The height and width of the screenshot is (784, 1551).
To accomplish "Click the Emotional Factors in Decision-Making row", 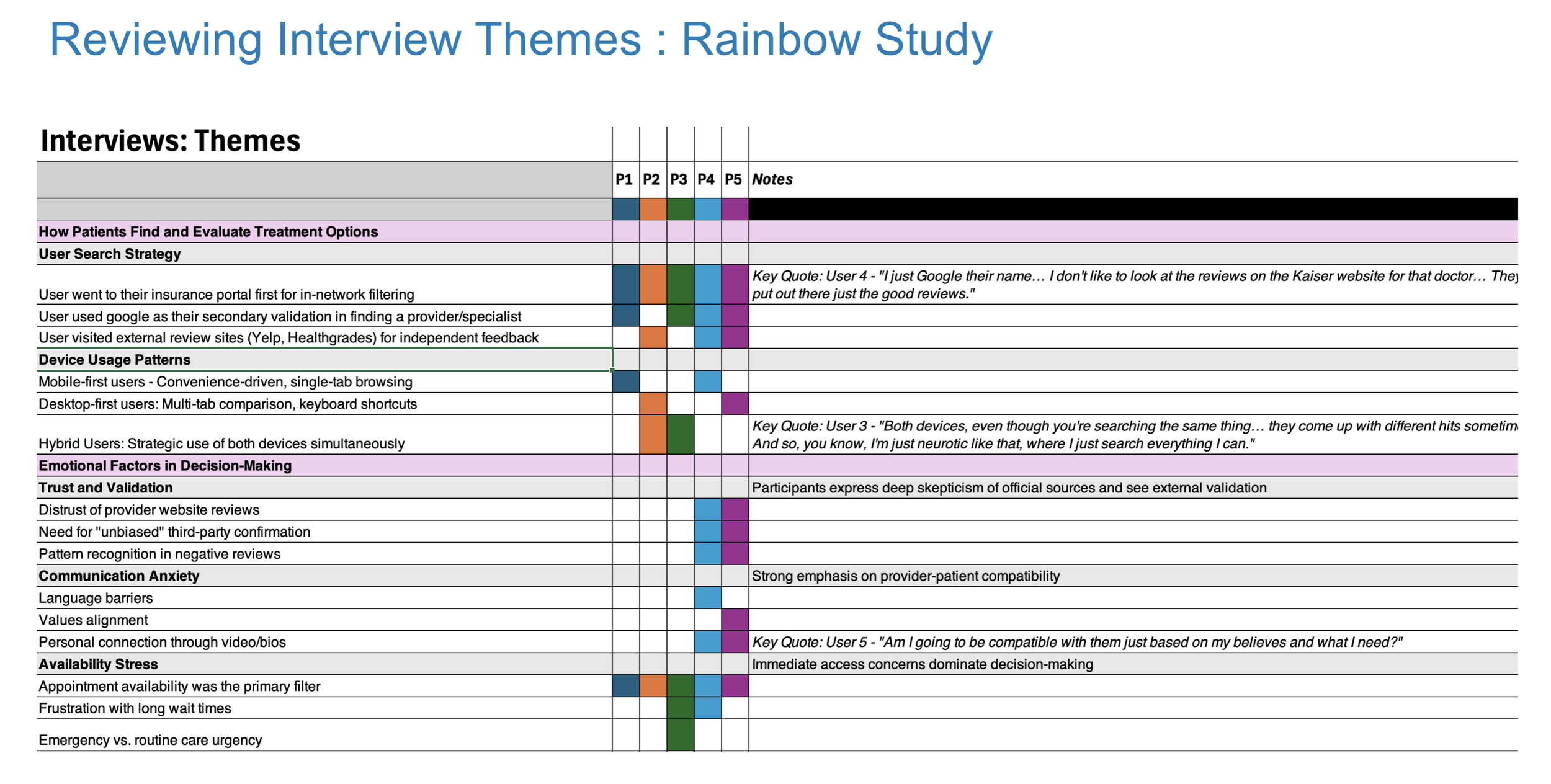I will 165,465.
